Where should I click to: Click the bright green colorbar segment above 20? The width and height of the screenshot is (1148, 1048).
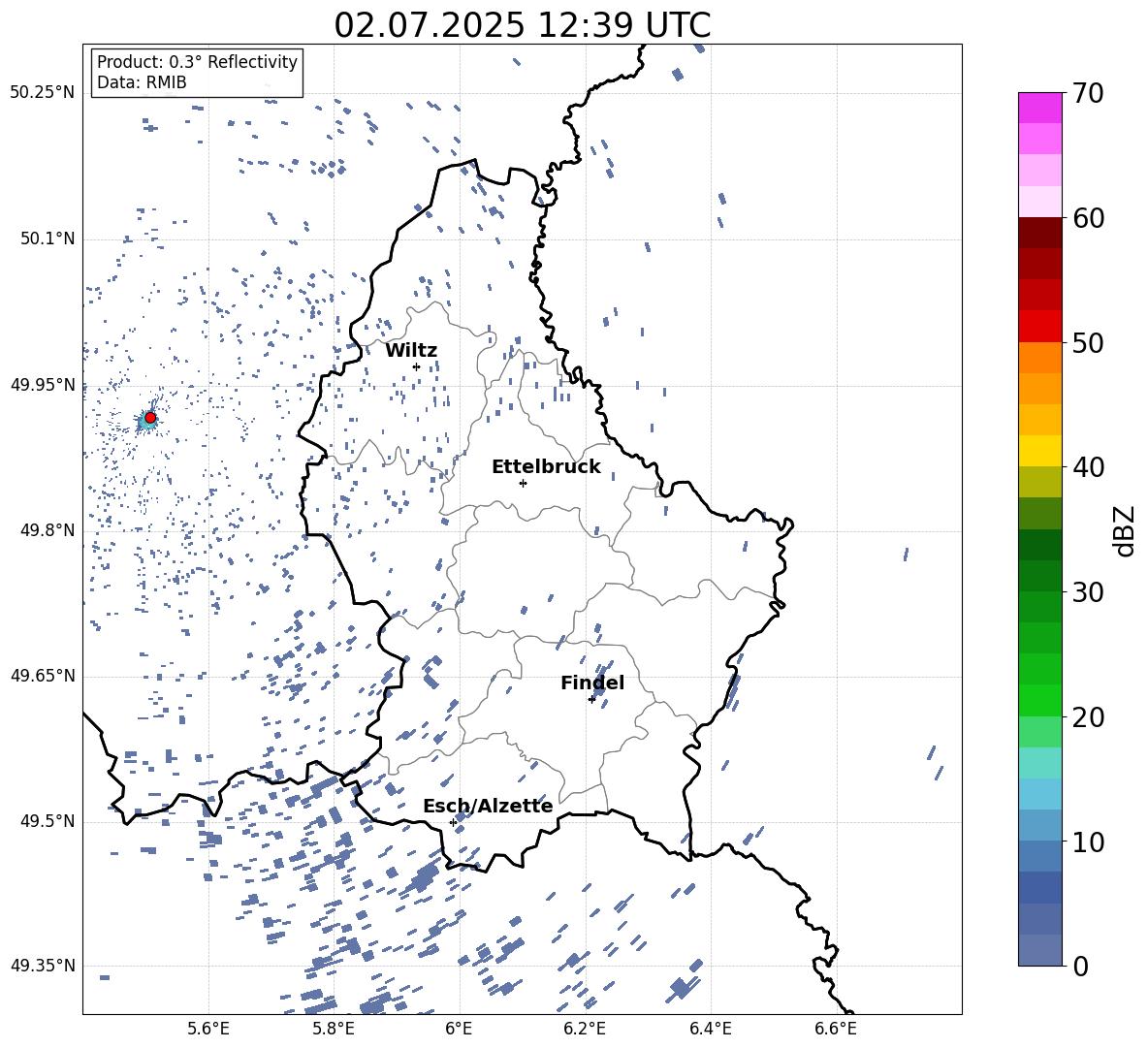tap(1039, 700)
